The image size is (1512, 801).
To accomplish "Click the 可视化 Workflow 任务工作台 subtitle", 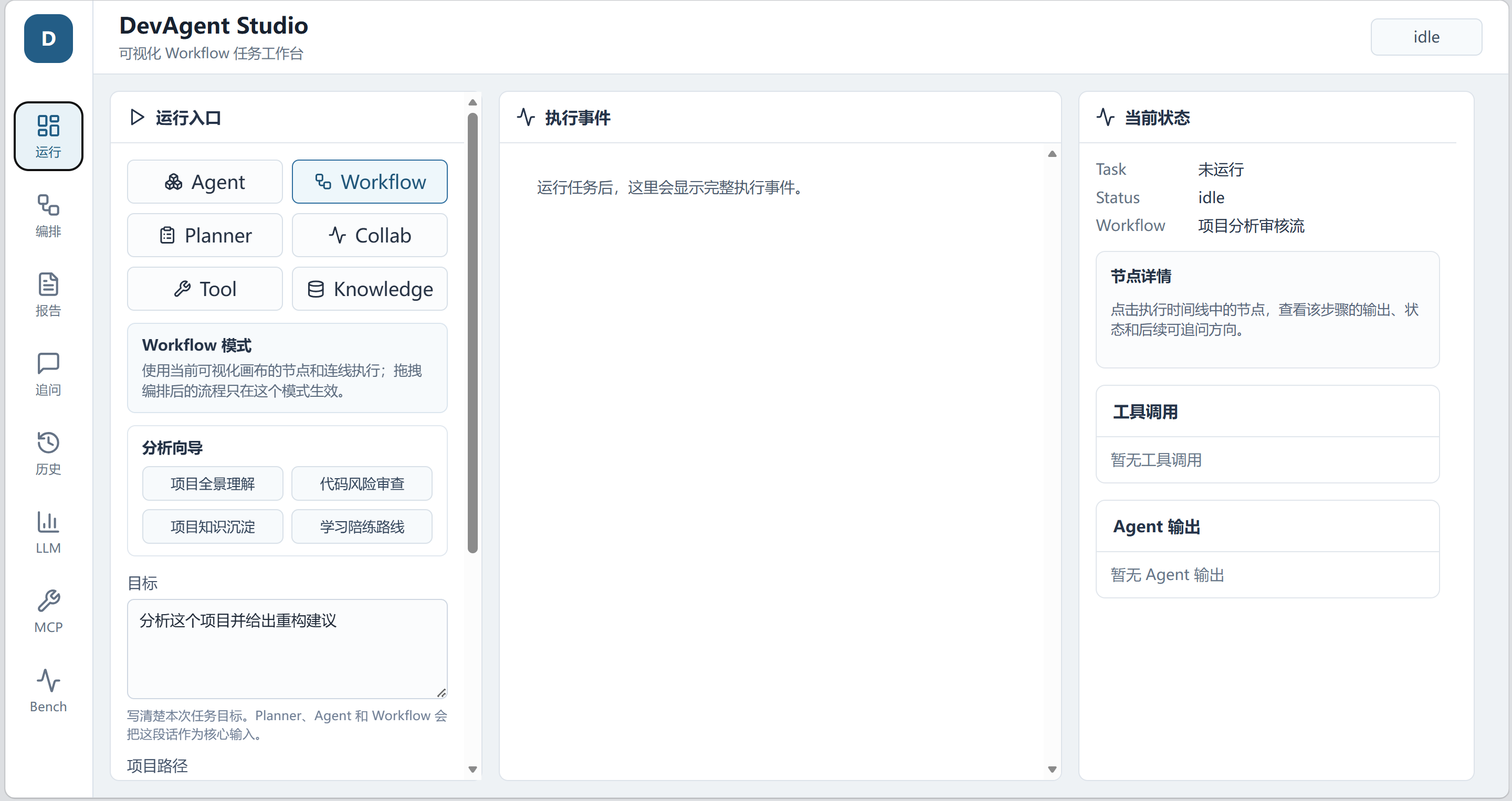I will click(x=211, y=54).
